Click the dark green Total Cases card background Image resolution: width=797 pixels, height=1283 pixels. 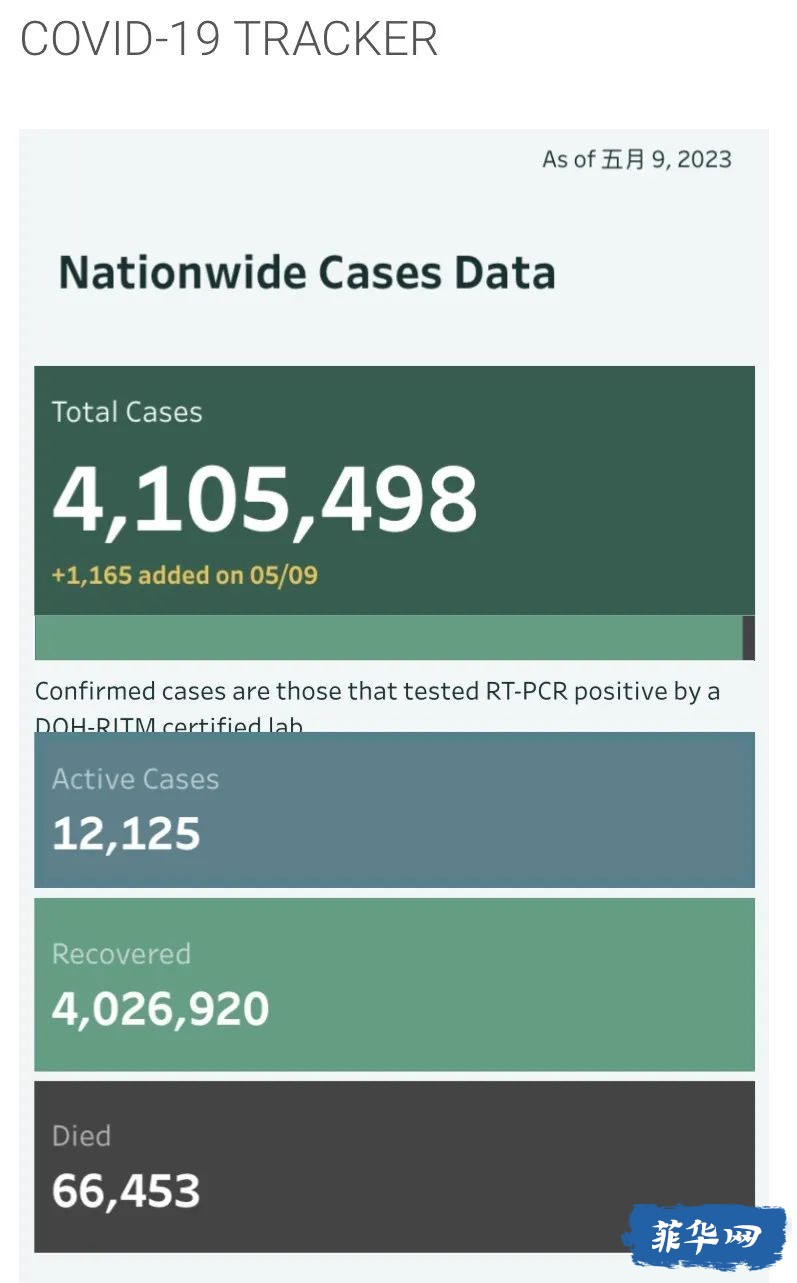click(x=600, y=480)
